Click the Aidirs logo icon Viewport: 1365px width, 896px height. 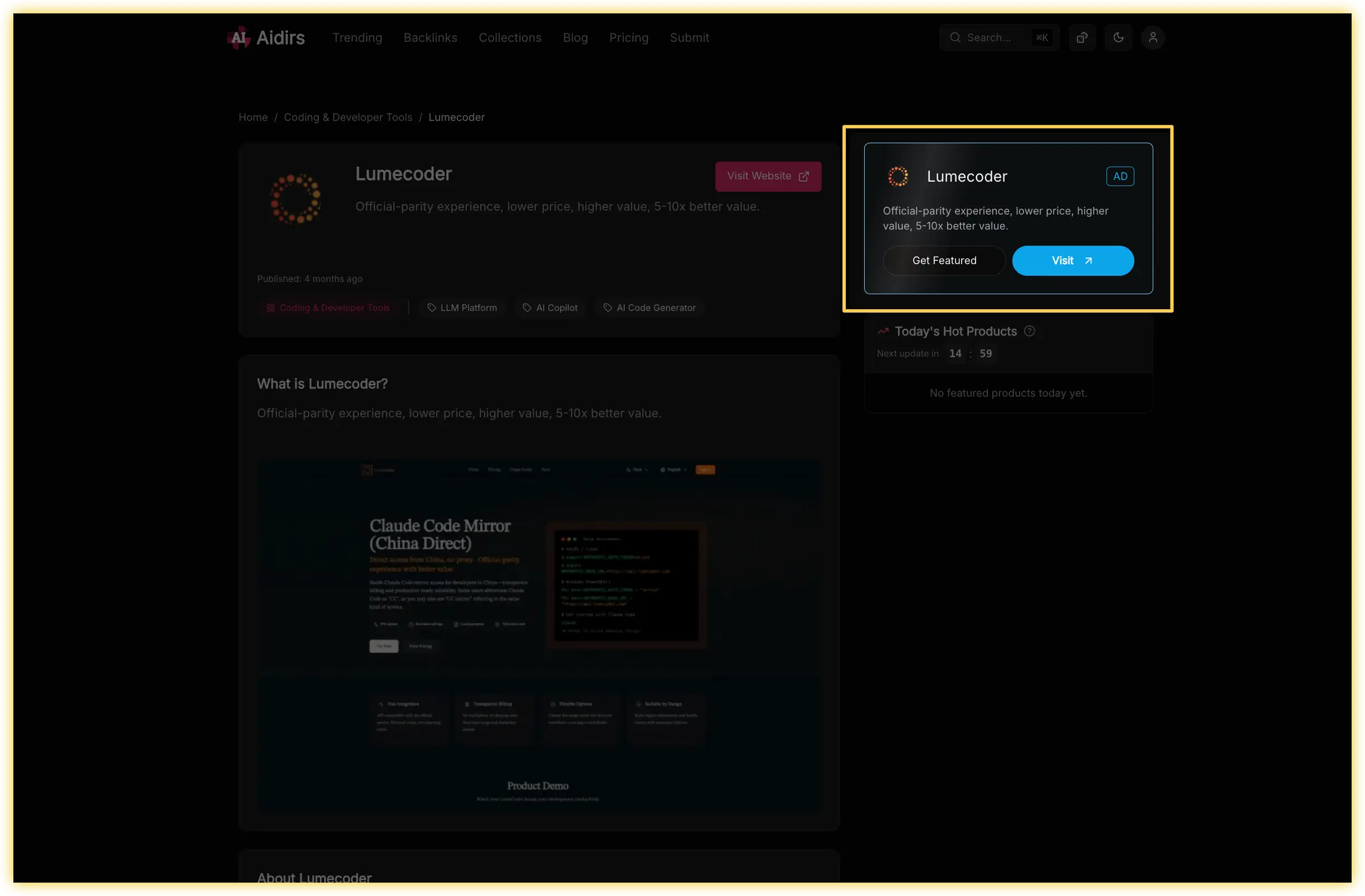[238, 37]
